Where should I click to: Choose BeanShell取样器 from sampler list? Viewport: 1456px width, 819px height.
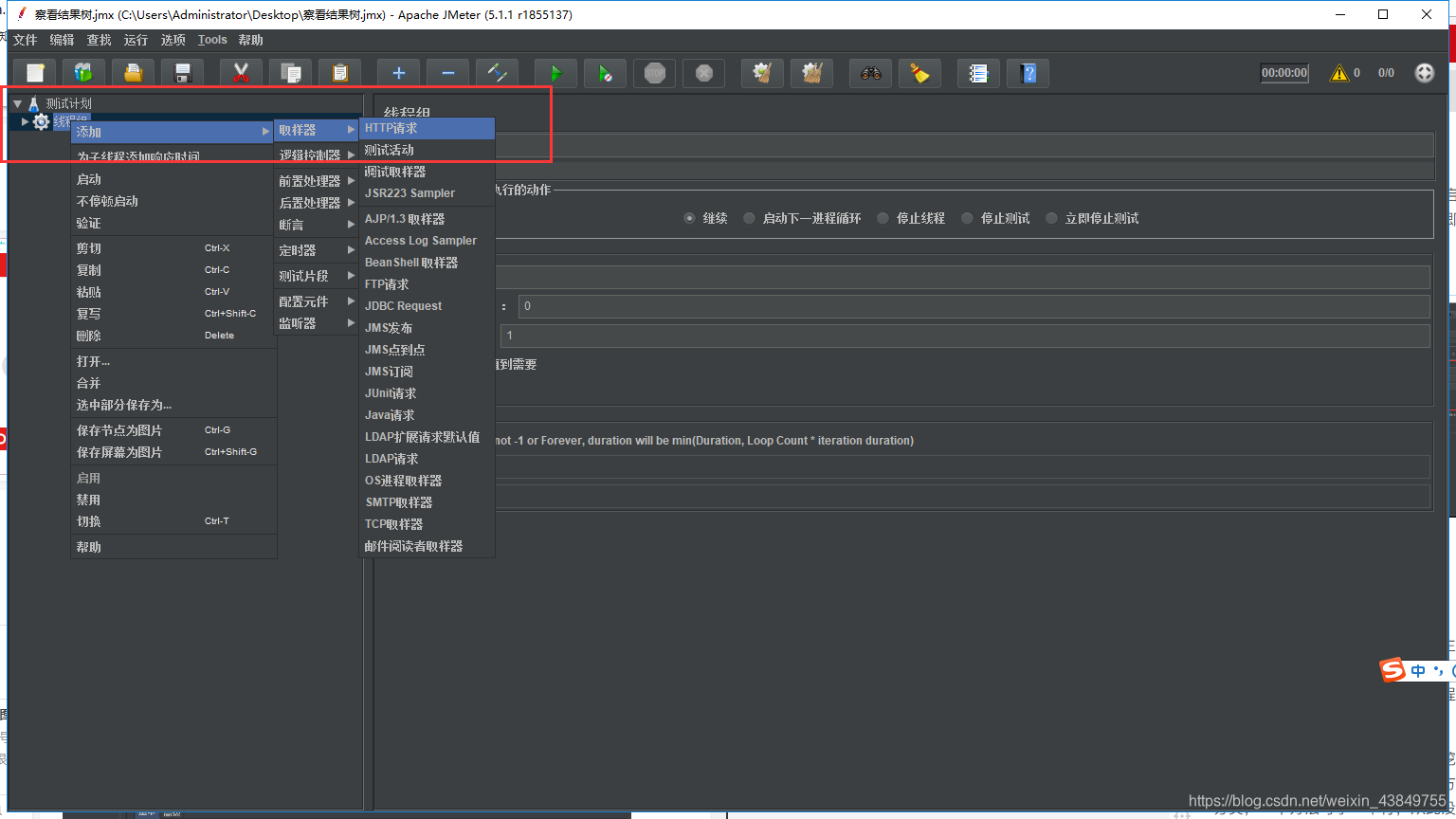[428, 263]
